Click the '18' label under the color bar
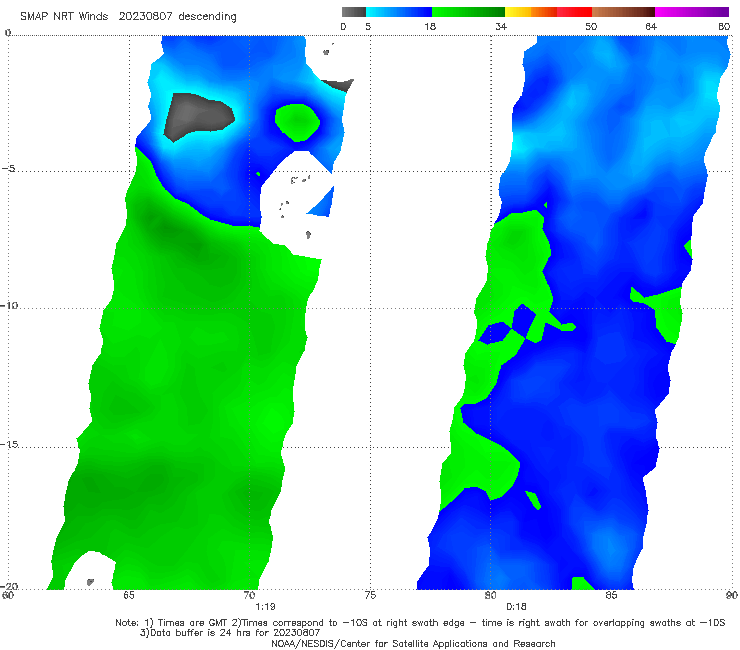 [x=430, y=27]
